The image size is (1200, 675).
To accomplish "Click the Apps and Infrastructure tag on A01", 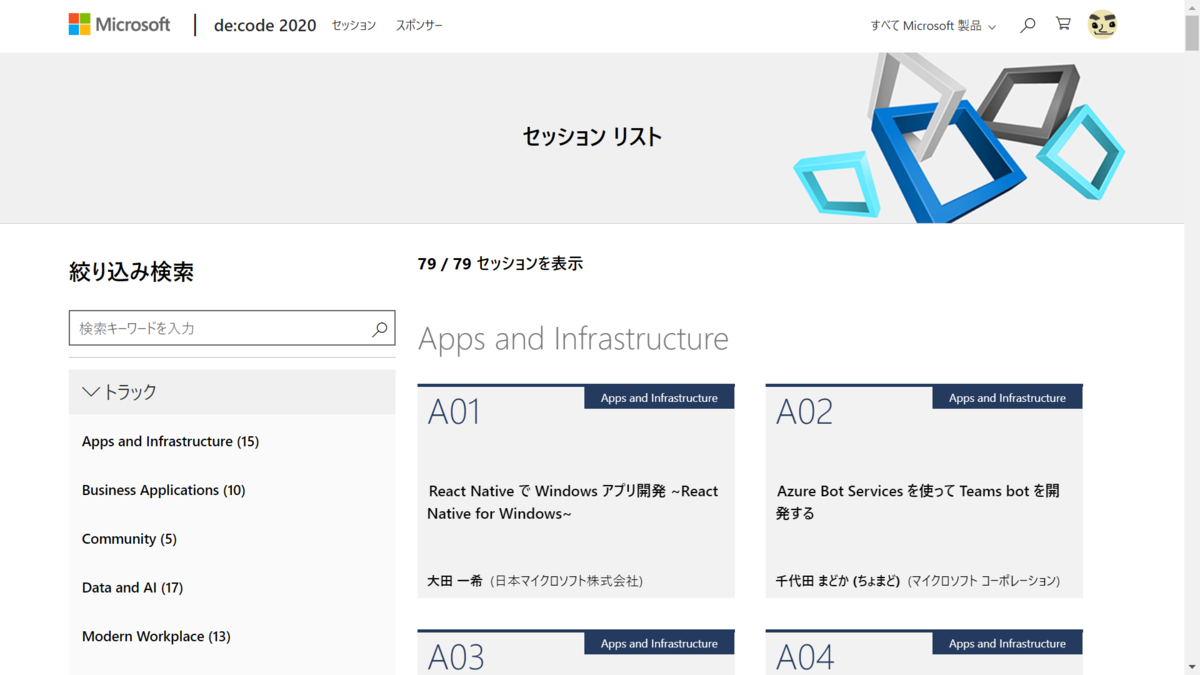I will tap(659, 398).
